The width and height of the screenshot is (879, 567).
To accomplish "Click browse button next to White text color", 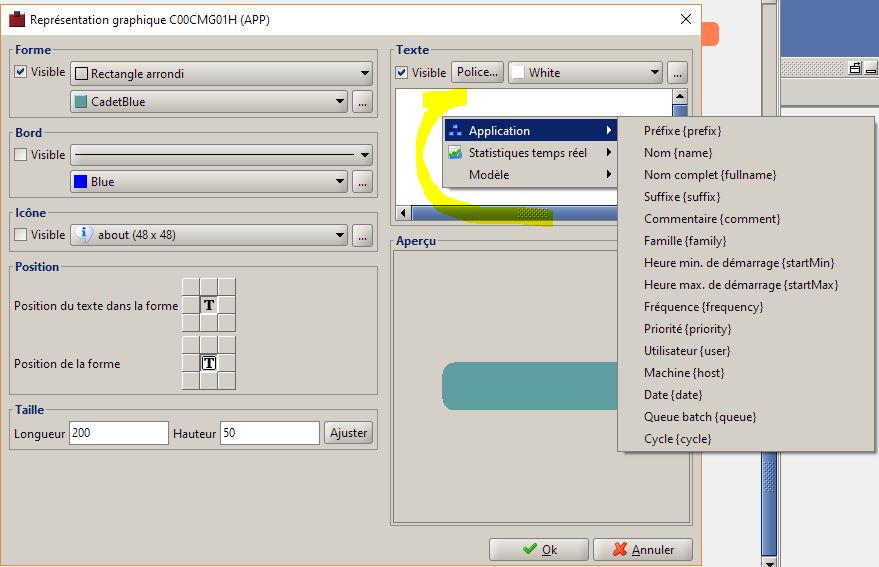I will 677,73.
